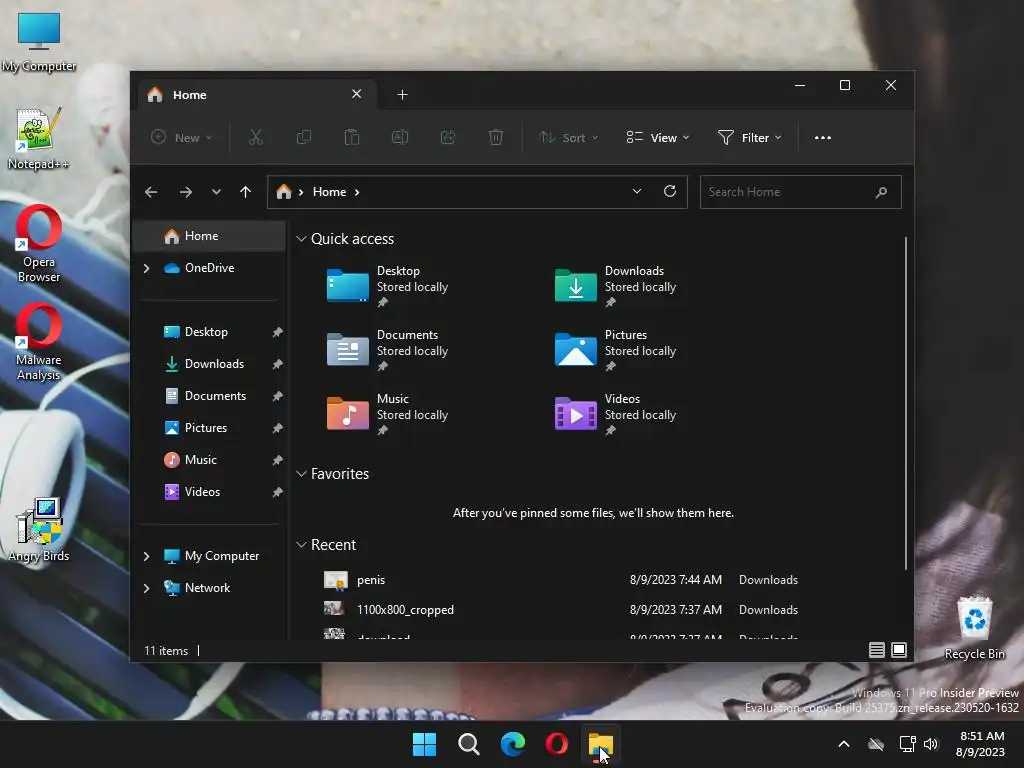Click the Paste clipboard icon
This screenshot has width=1024, height=768.
[x=352, y=137]
